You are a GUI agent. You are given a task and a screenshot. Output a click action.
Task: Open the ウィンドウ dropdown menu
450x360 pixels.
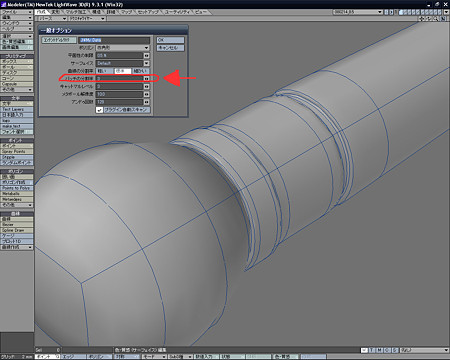click(17, 23)
